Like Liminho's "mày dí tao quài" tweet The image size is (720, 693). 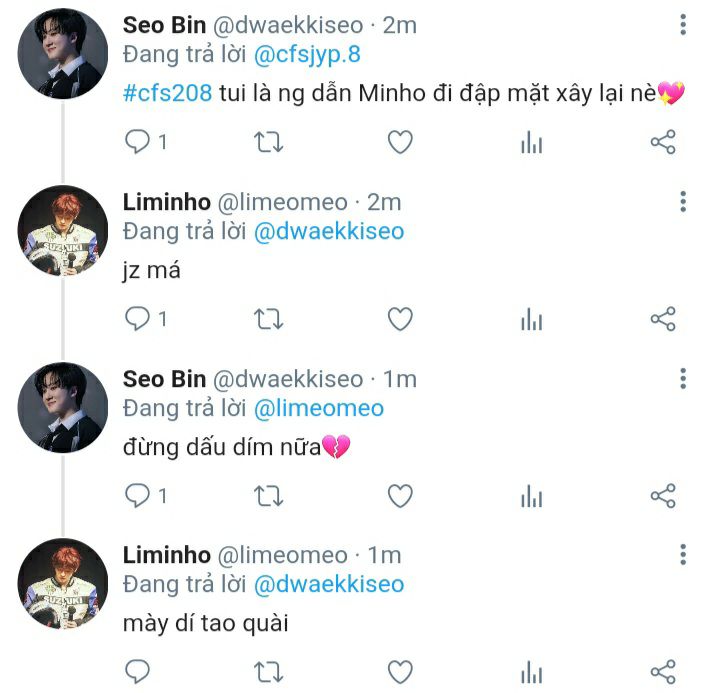coord(400,672)
